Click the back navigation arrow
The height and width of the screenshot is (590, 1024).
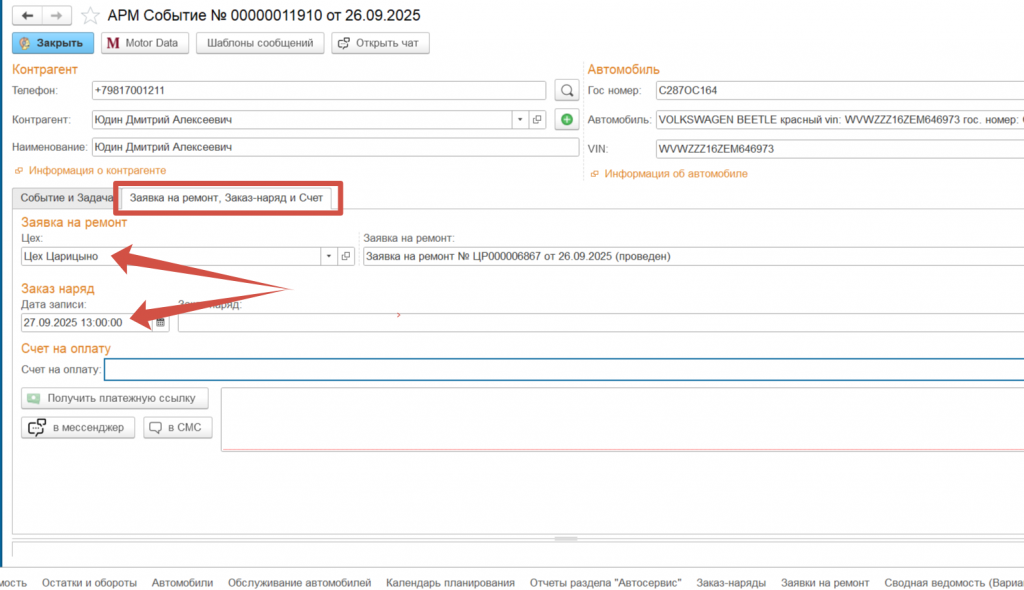27,15
